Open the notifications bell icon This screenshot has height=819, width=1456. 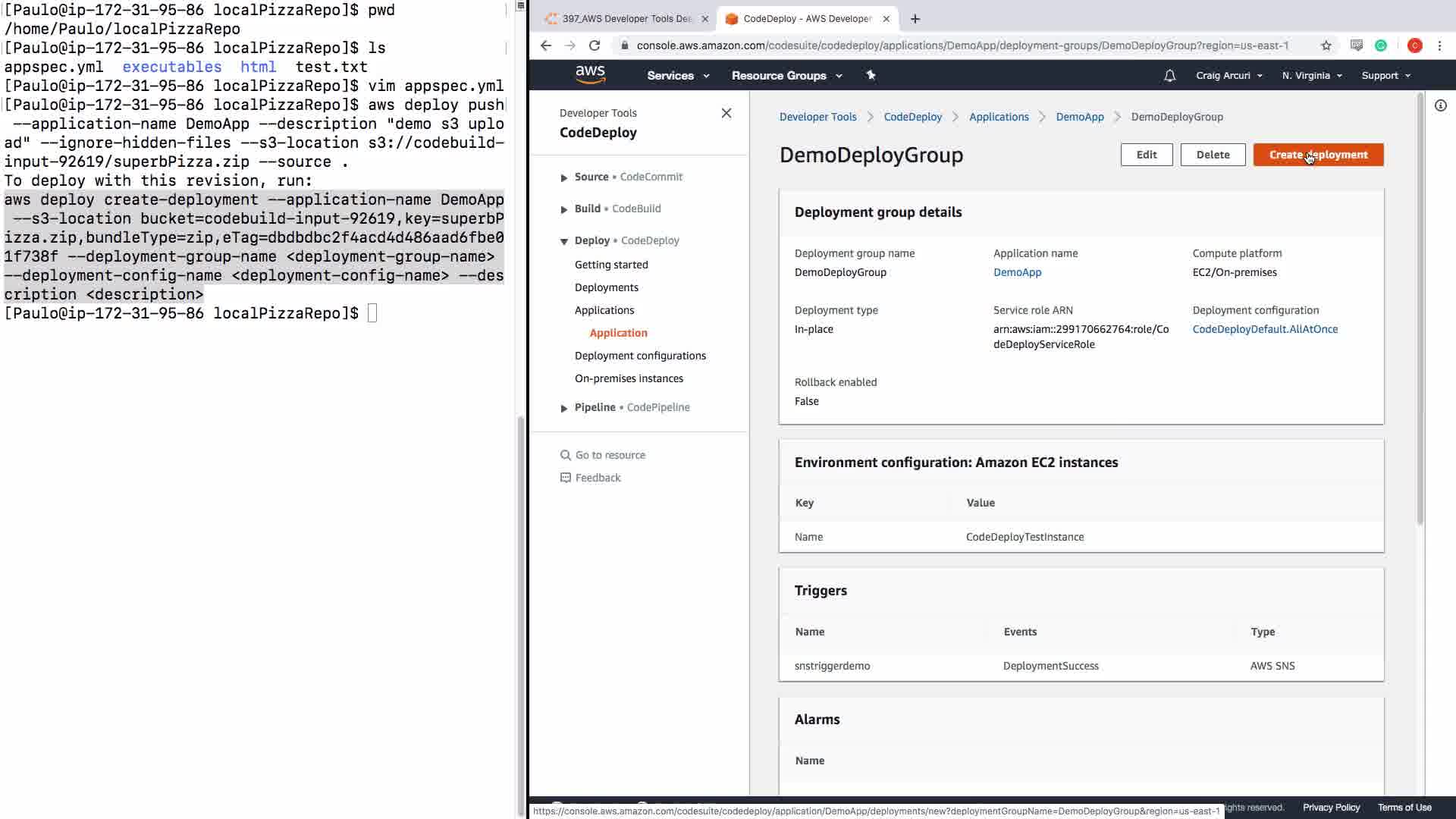(1169, 76)
